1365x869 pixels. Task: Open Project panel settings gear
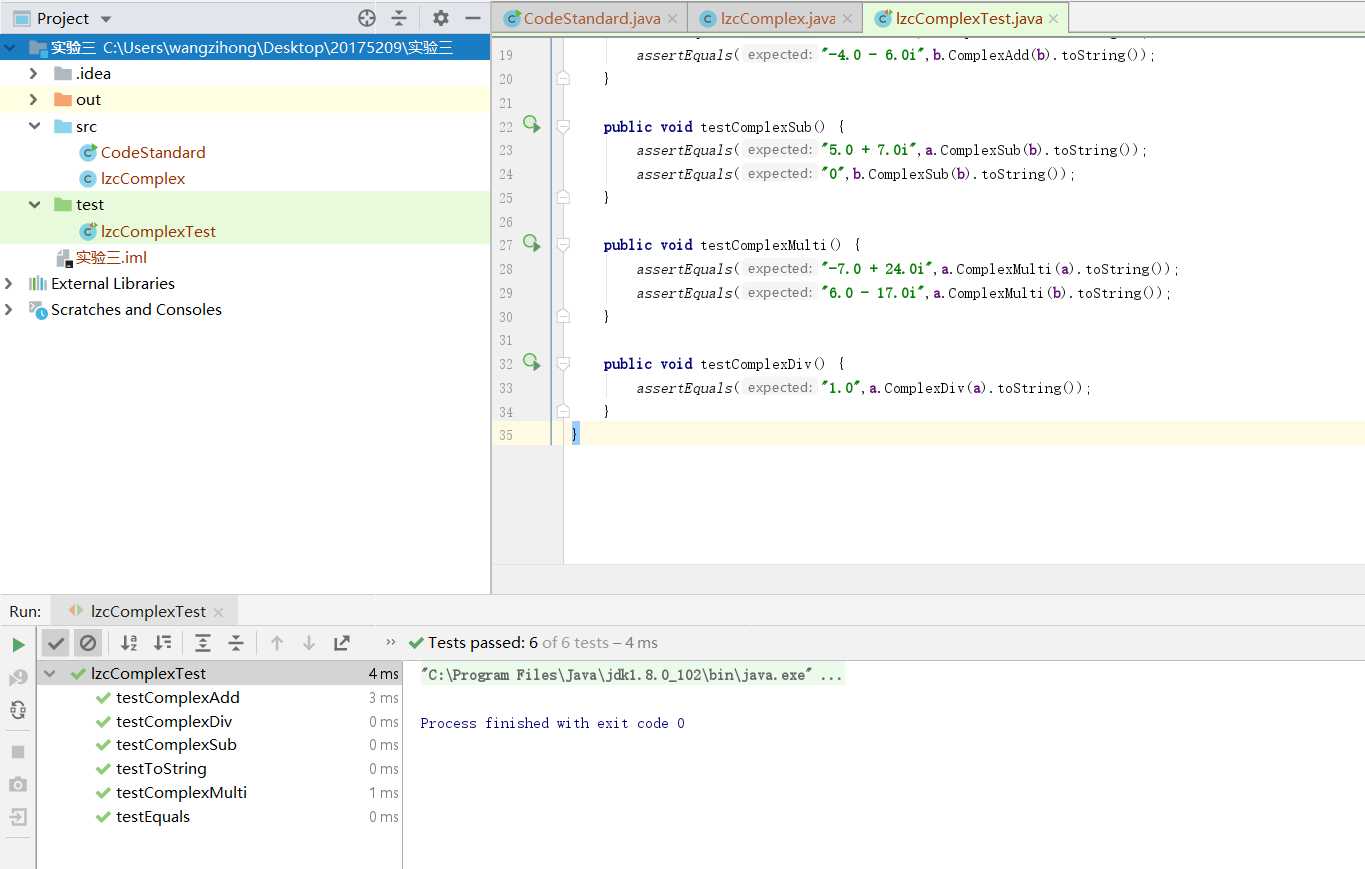441,18
